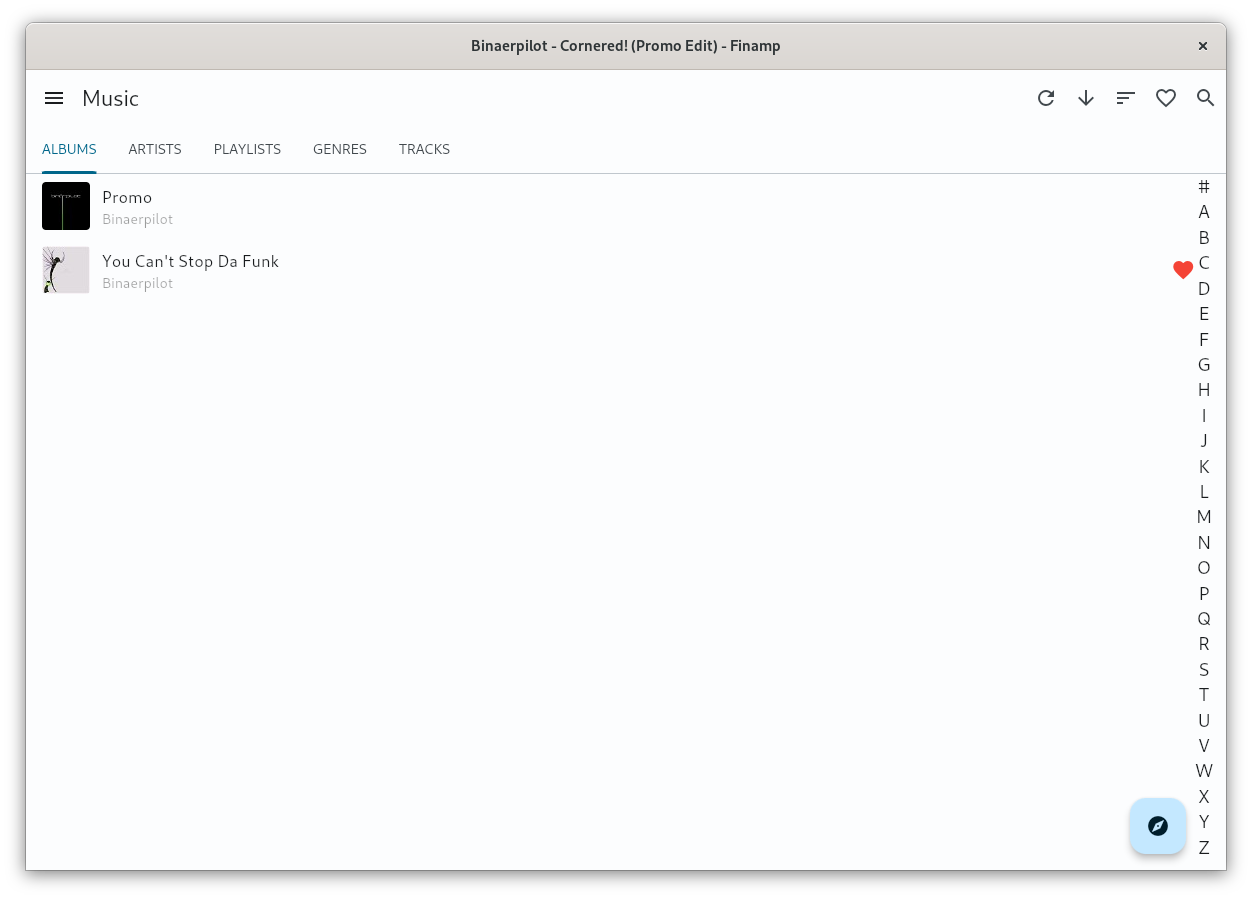Jump to the # section in alphabet scroller
Screen dimensions: 1252x899
1204,186
